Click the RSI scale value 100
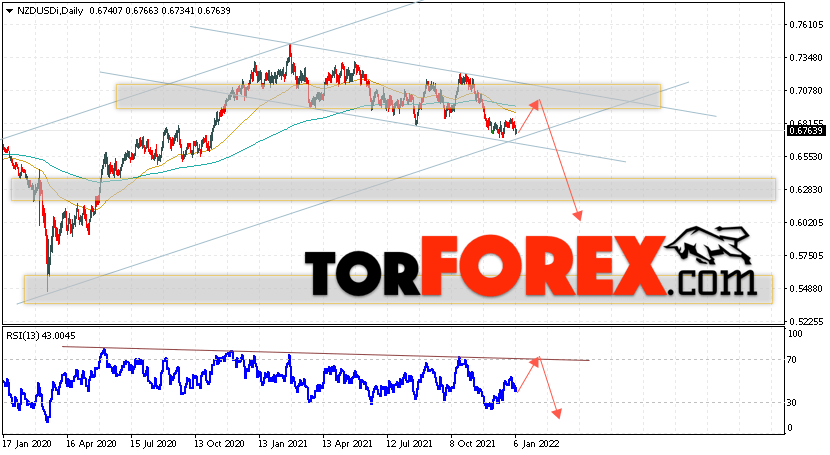This screenshot has height=455, width=830. tap(796, 334)
